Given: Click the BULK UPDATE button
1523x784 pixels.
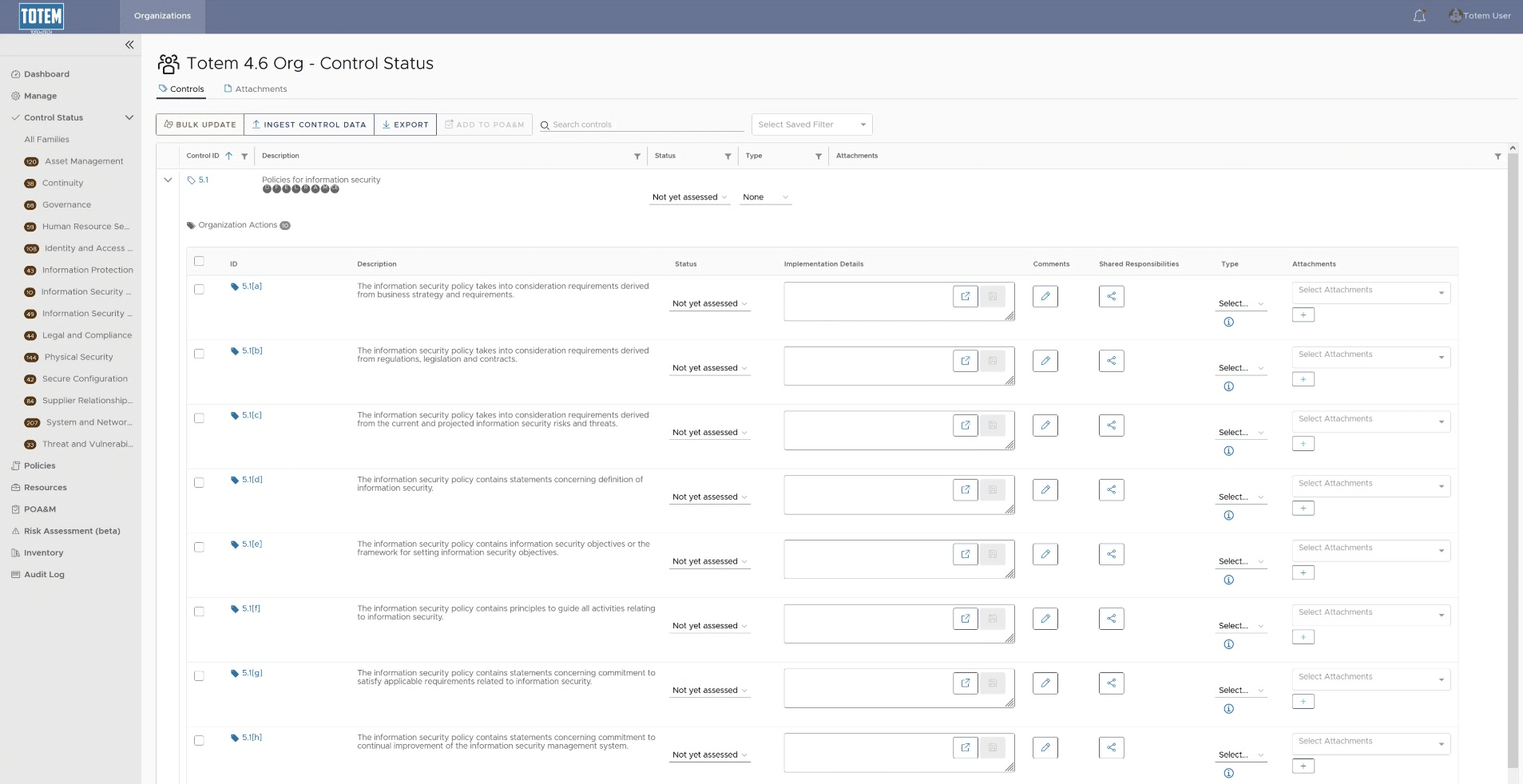Looking at the screenshot, I should [x=200, y=125].
